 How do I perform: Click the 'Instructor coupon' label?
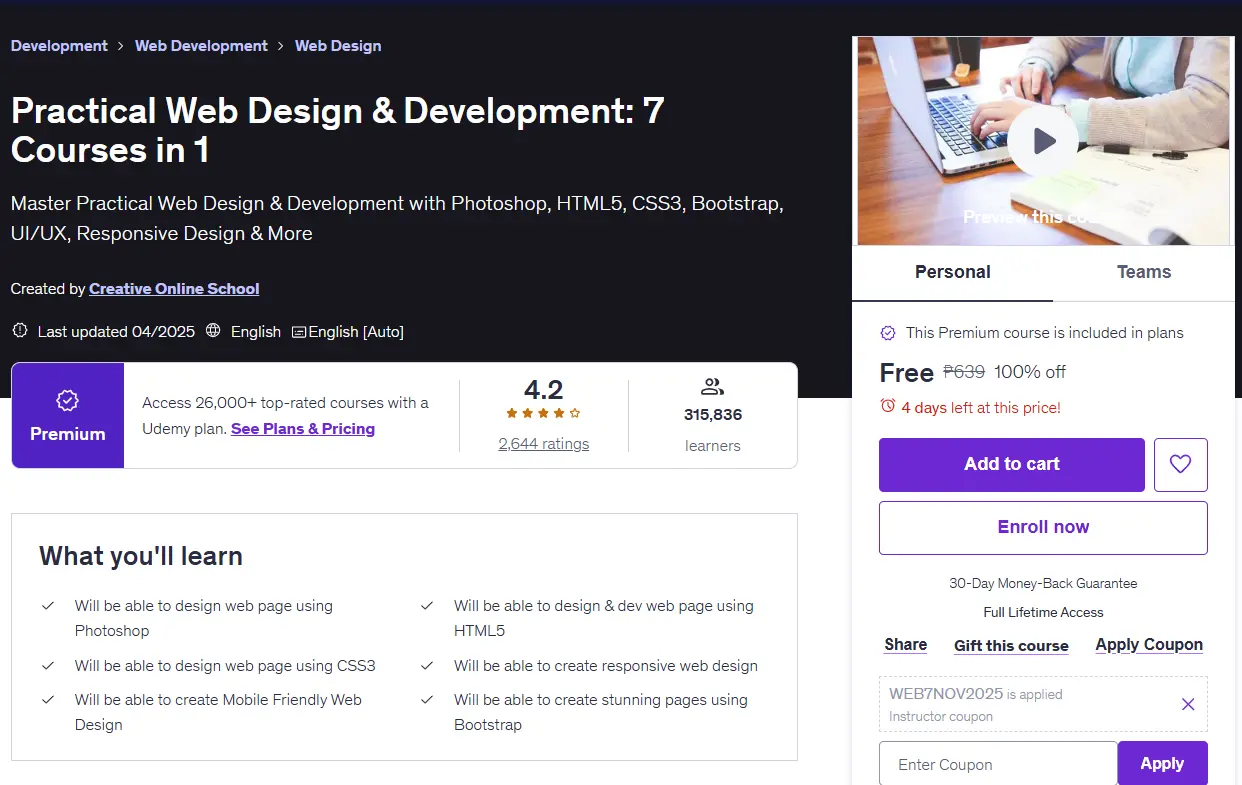click(x=941, y=717)
